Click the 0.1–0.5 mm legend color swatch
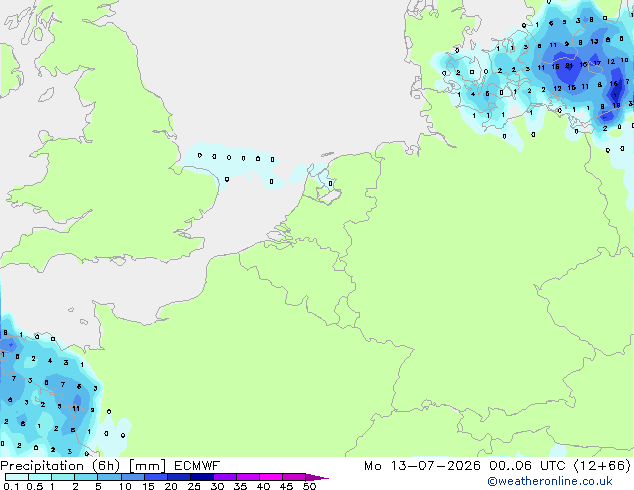 coord(17,477)
